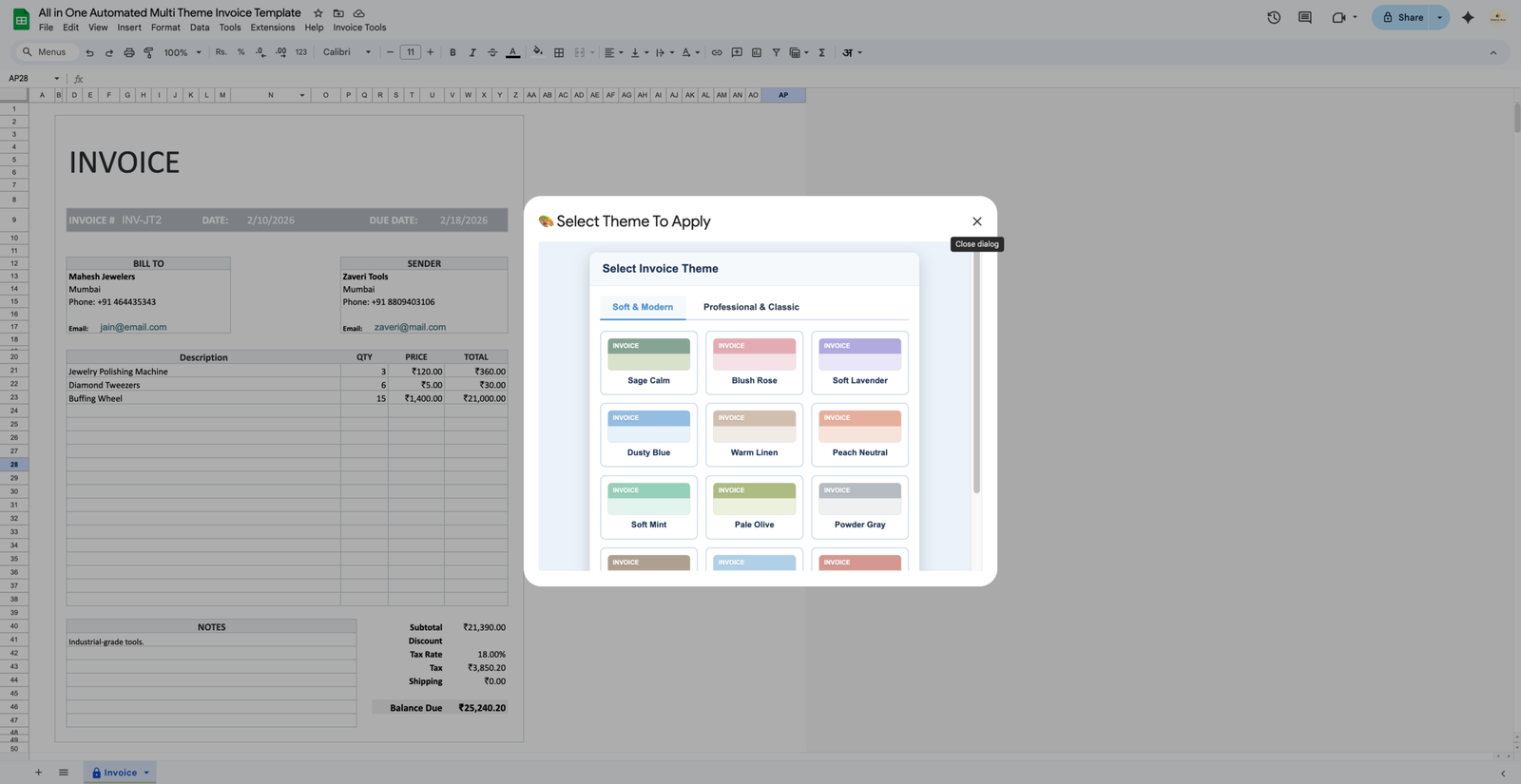
Task: Apply the Powder Gray theme
Action: [859, 507]
